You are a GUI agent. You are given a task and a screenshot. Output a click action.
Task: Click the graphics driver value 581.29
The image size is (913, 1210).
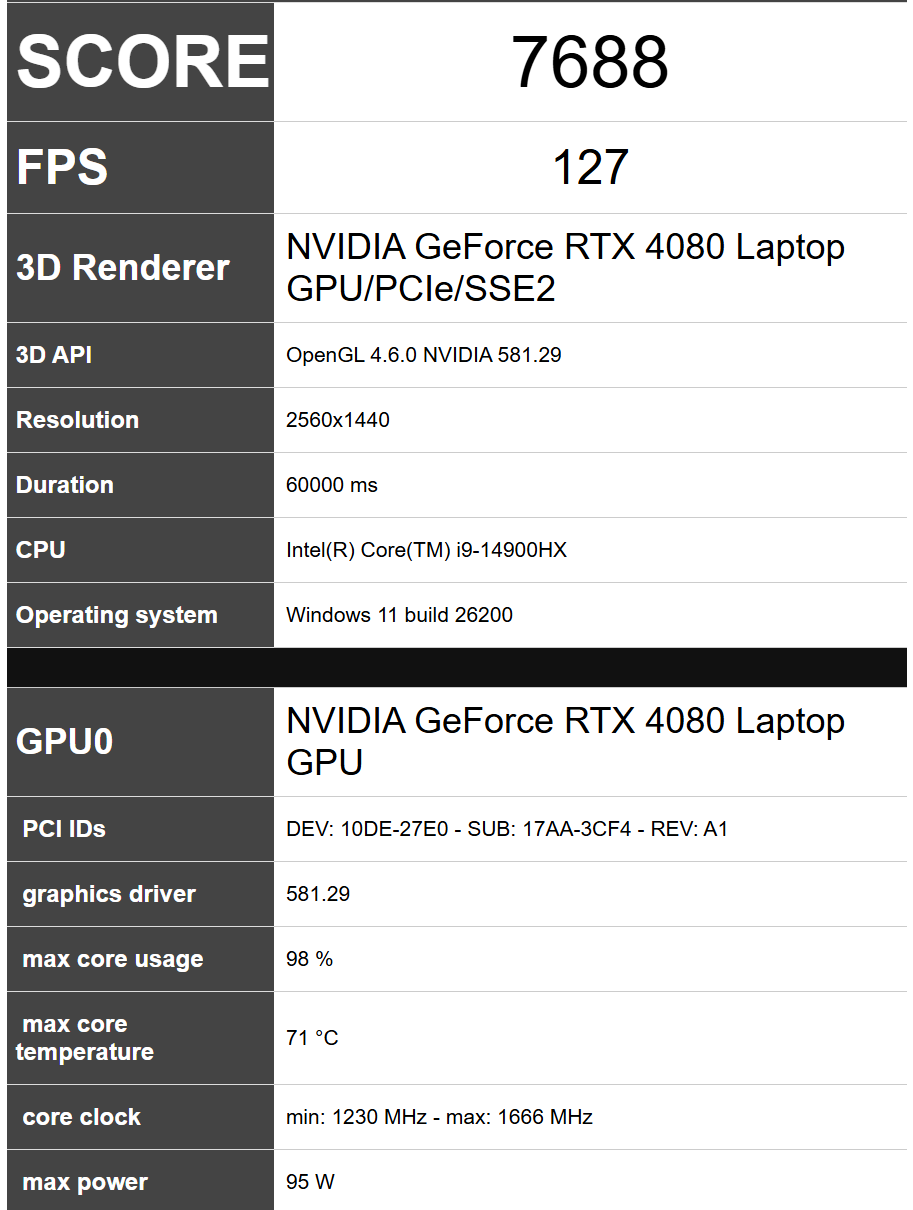318,894
